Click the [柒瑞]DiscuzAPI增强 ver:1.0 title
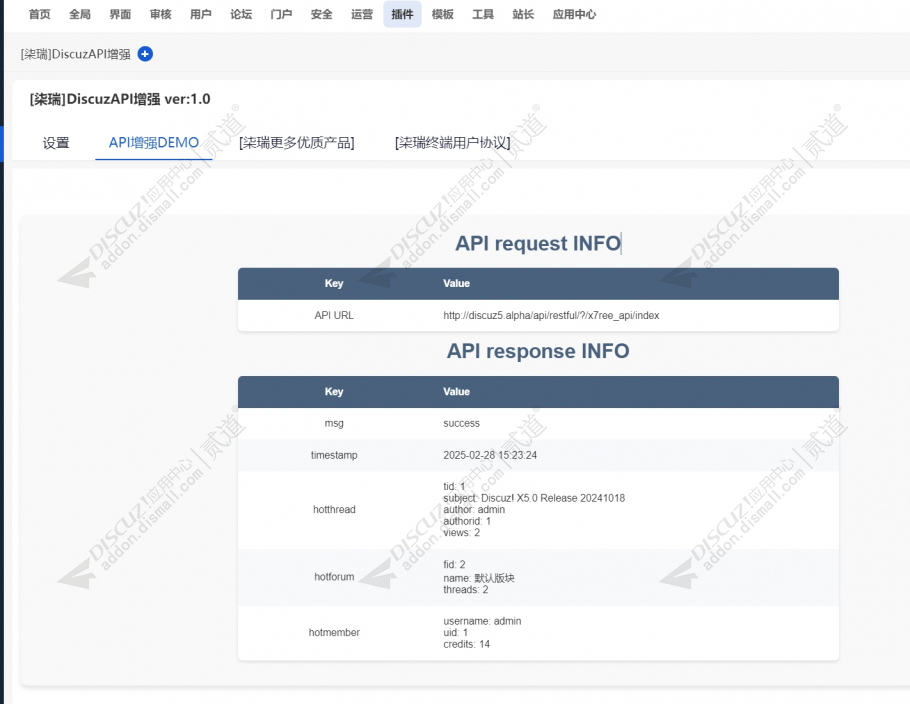The width and height of the screenshot is (910, 704). click(x=120, y=99)
